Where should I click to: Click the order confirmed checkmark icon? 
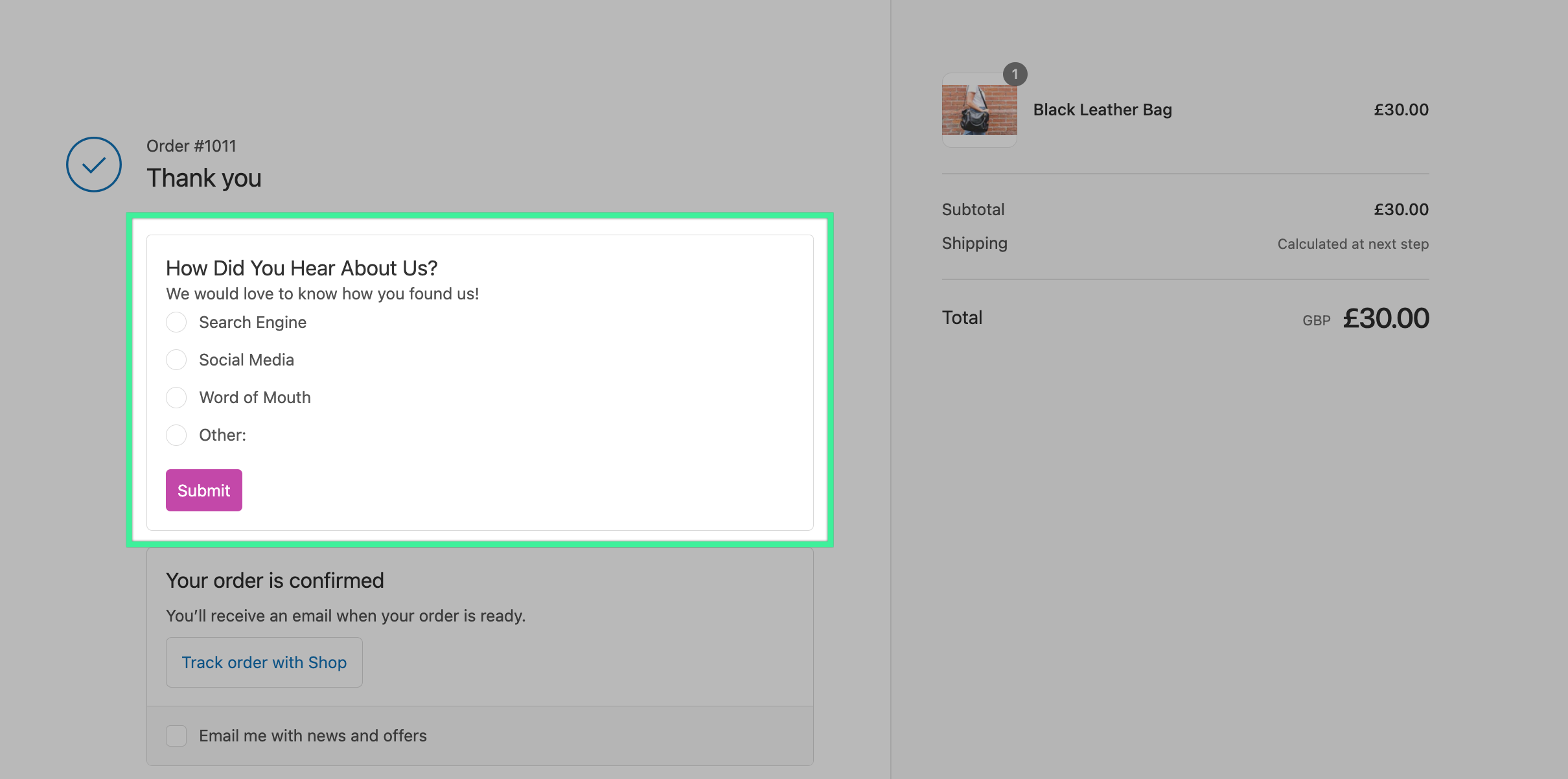94,165
